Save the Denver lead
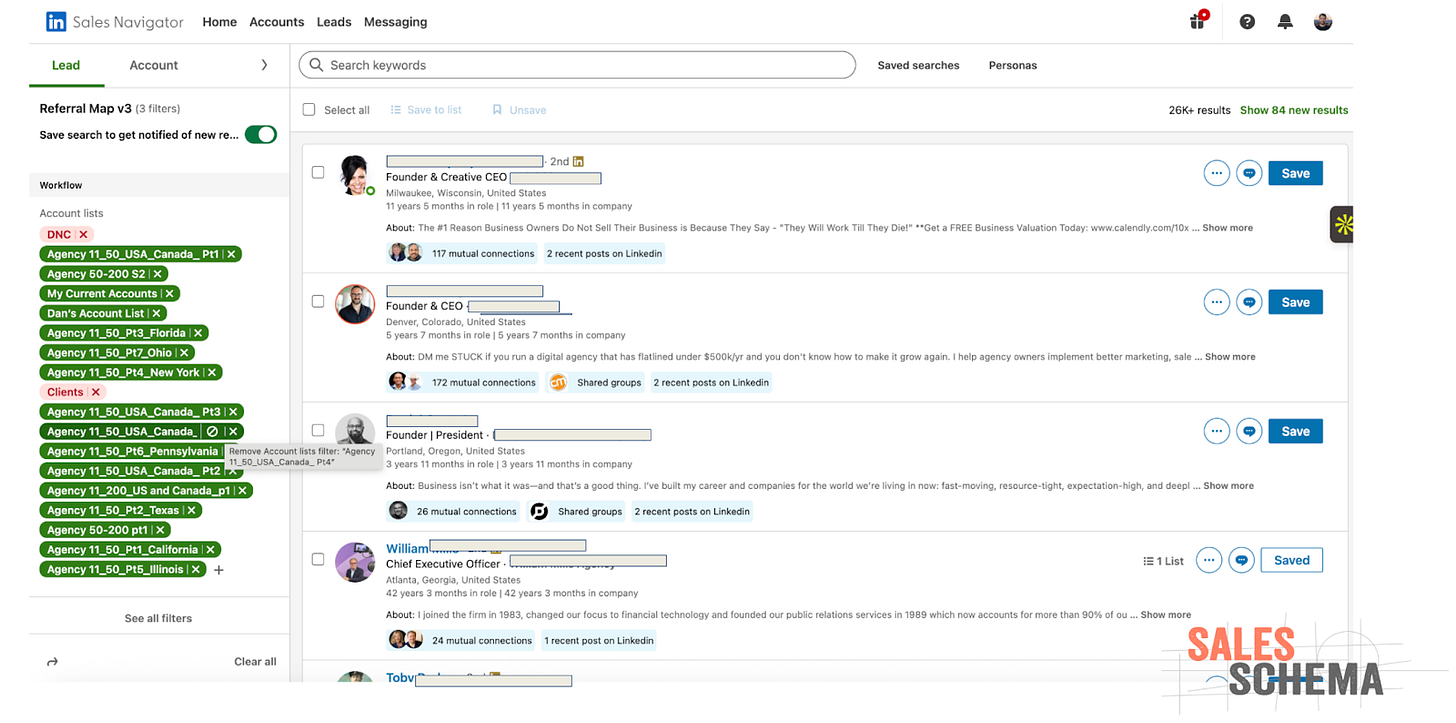This screenshot has width=1456, height=723. coord(1295,302)
